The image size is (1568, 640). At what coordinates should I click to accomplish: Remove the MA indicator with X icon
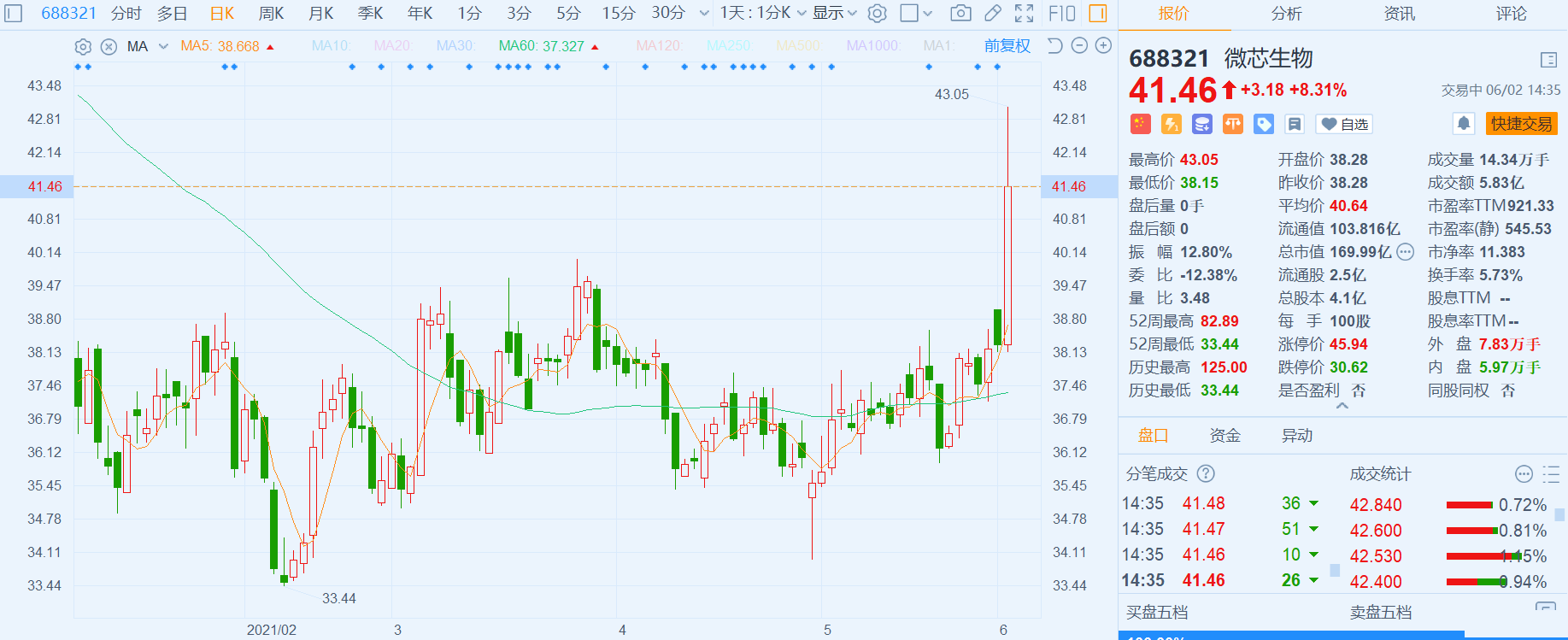coord(109,46)
